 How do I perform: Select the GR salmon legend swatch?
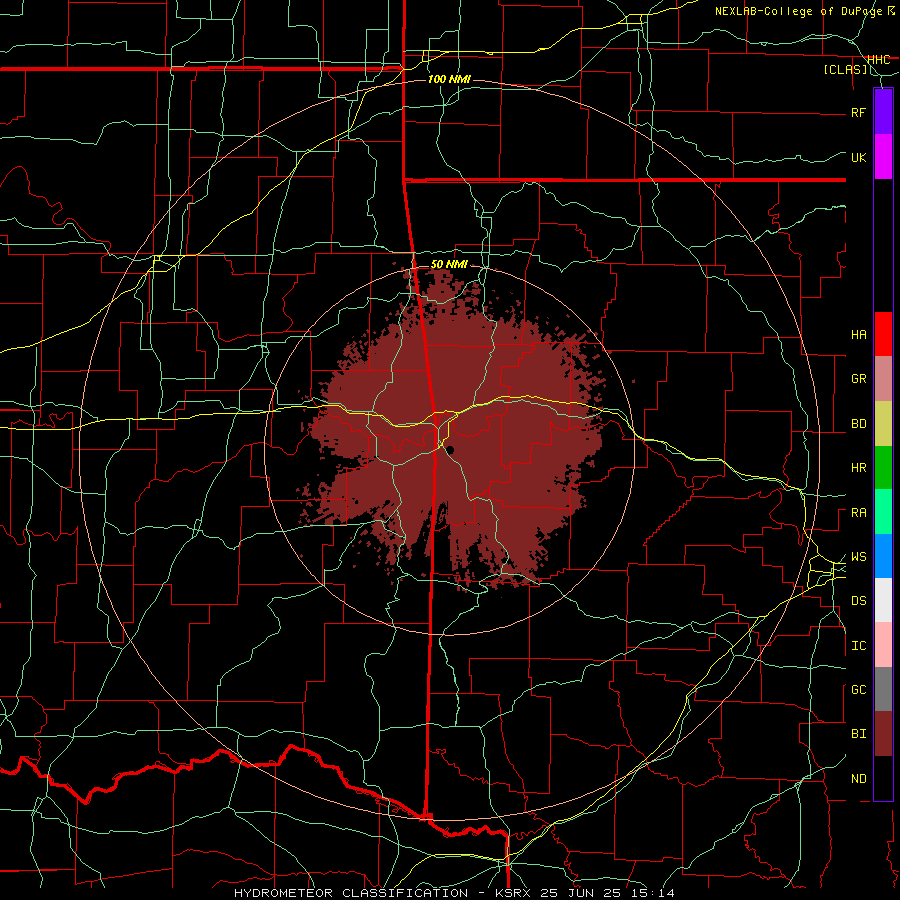[883, 379]
